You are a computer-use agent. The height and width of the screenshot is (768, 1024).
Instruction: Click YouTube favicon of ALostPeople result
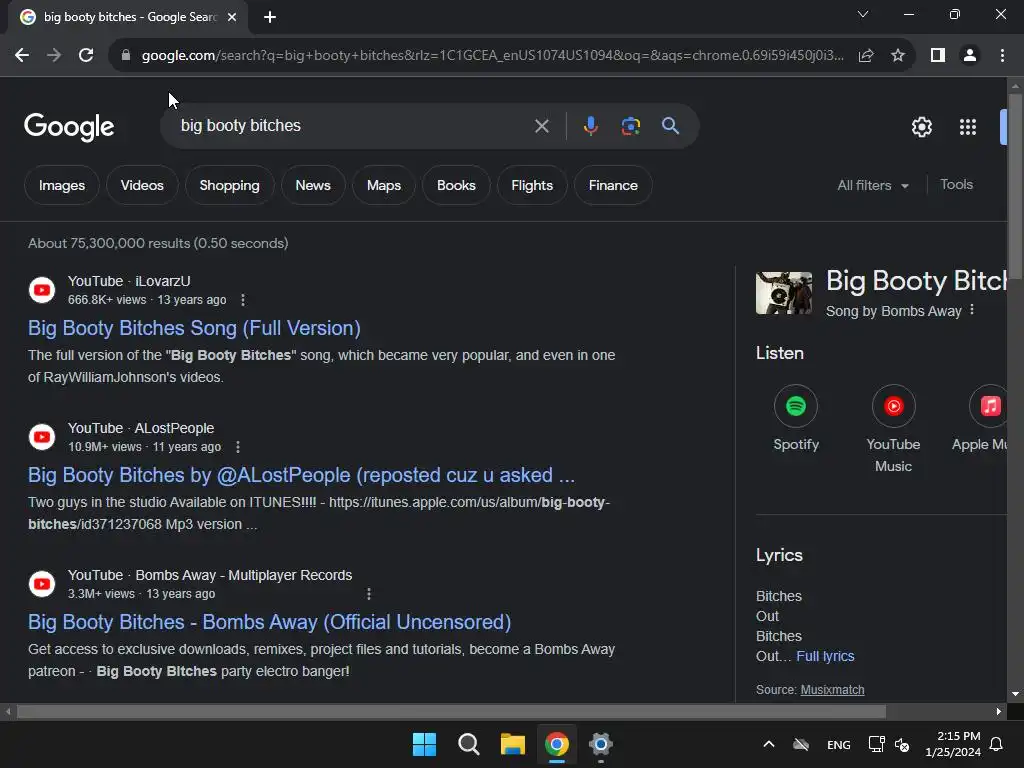click(x=42, y=437)
